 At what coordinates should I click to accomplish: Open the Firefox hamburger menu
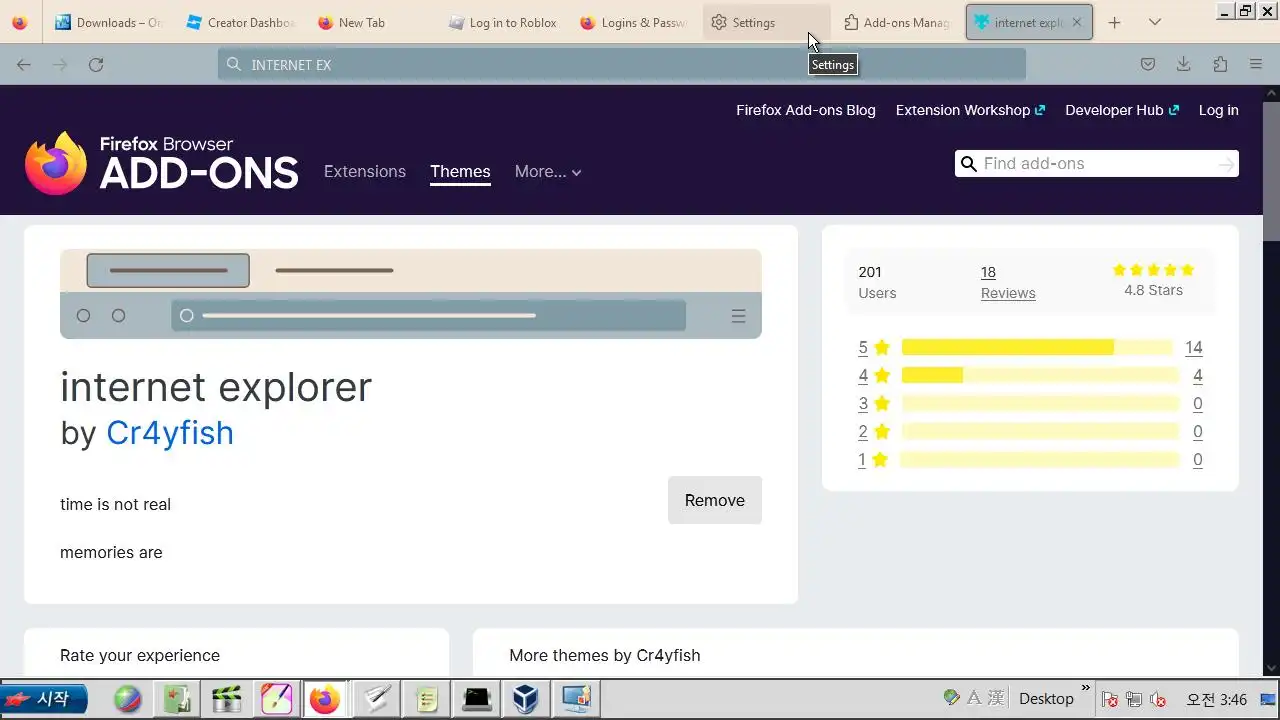1256,64
